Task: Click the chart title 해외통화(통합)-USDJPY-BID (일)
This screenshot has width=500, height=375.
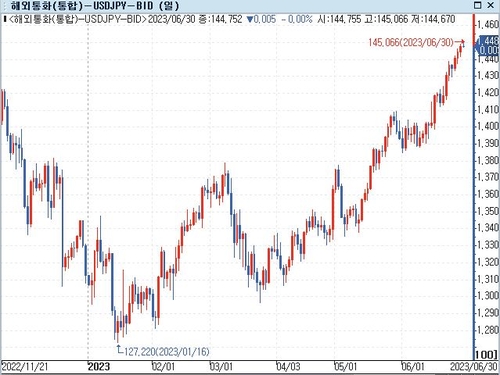Action: tap(95, 6)
